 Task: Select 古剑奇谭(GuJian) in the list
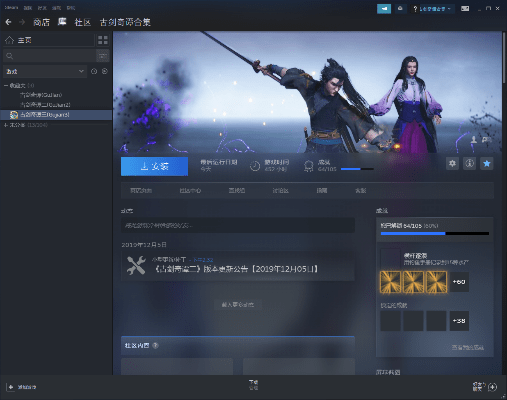[x=41, y=95]
